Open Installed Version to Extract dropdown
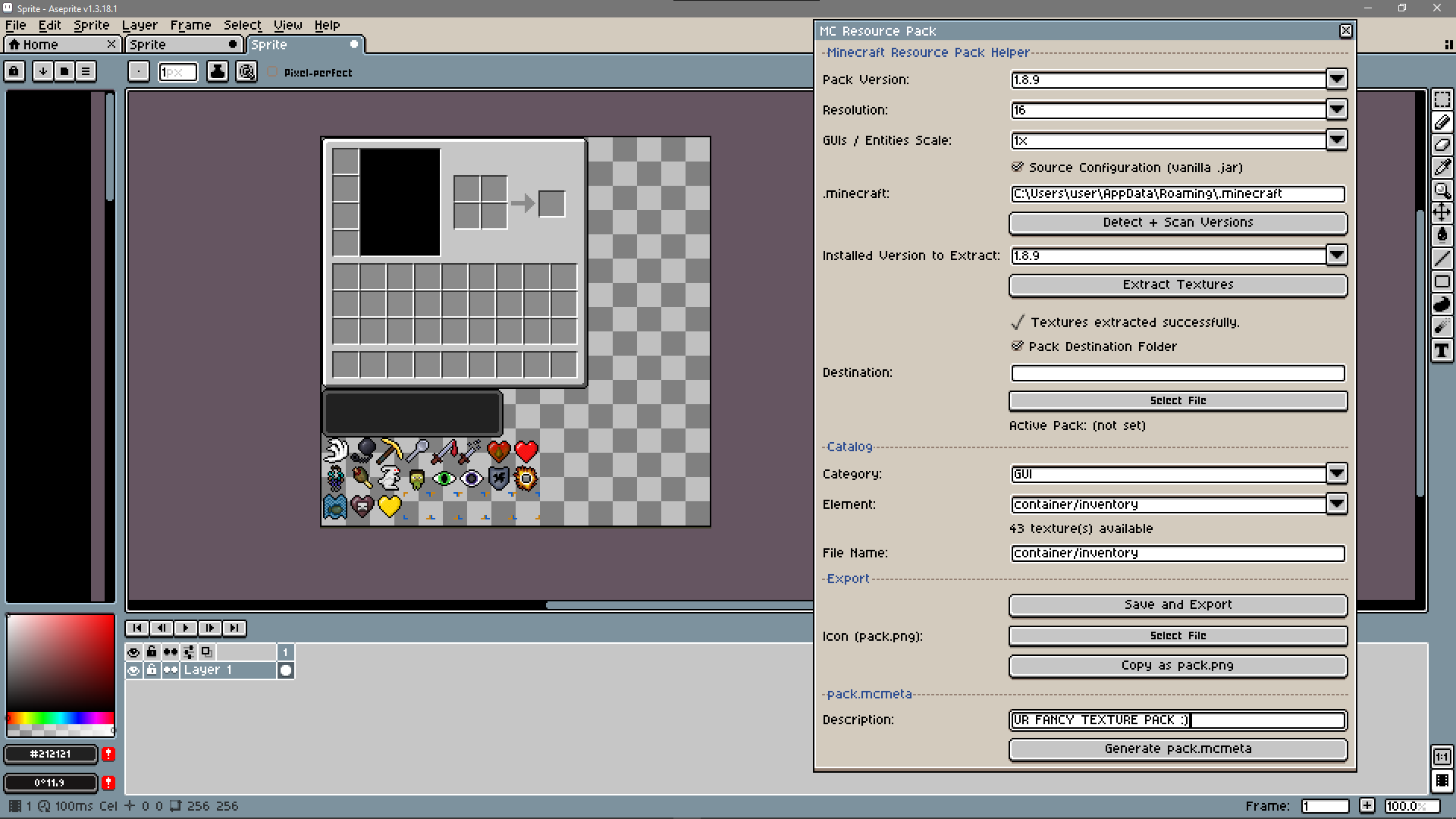The height and width of the screenshot is (819, 1456). tap(1337, 256)
